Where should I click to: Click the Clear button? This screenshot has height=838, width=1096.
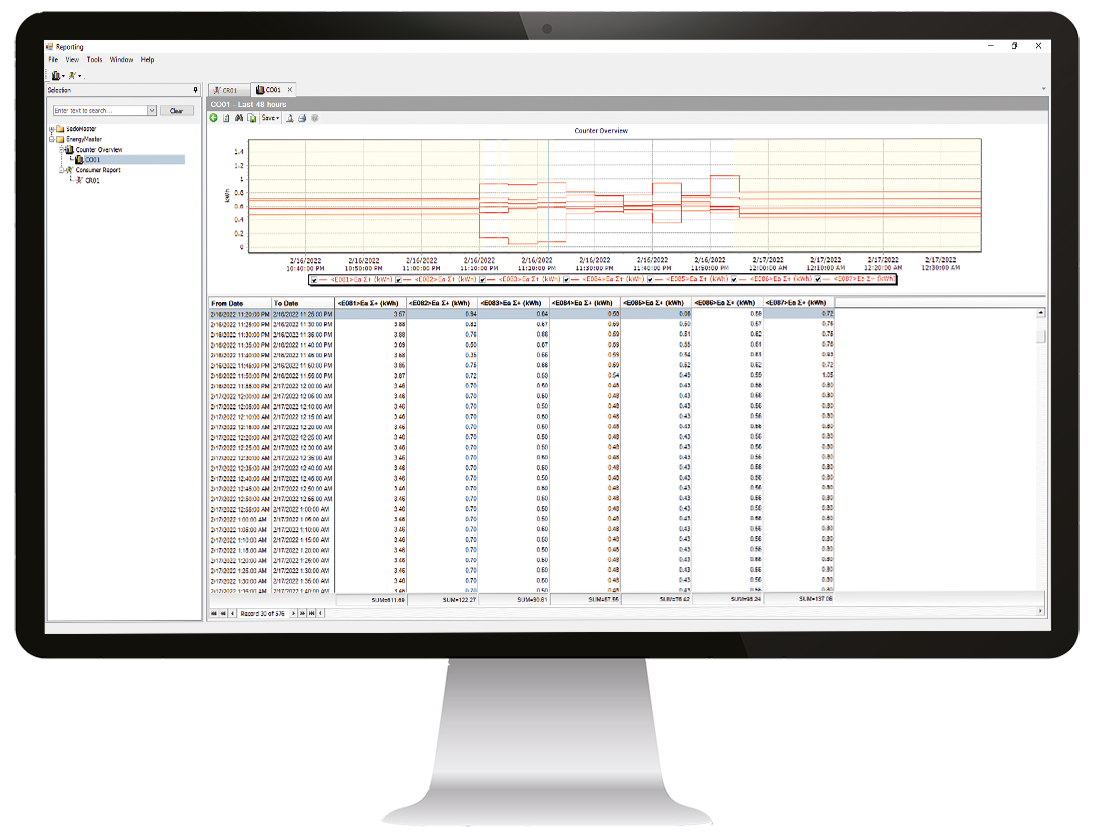pos(176,111)
